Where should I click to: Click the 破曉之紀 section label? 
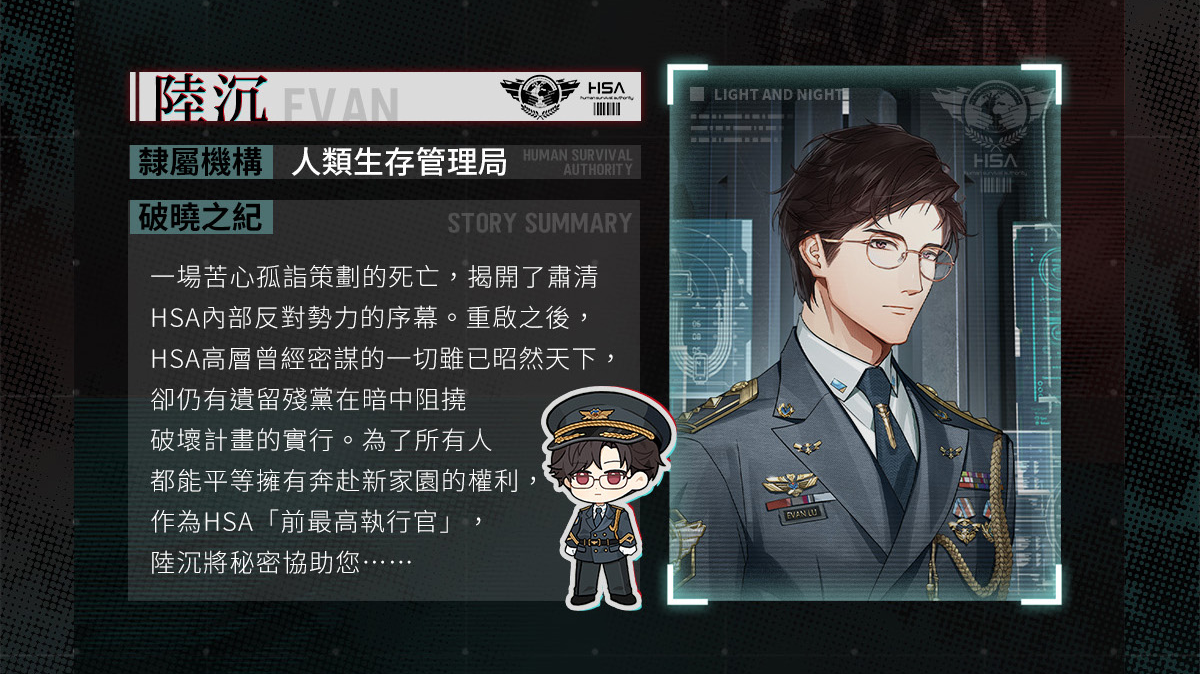(200, 217)
